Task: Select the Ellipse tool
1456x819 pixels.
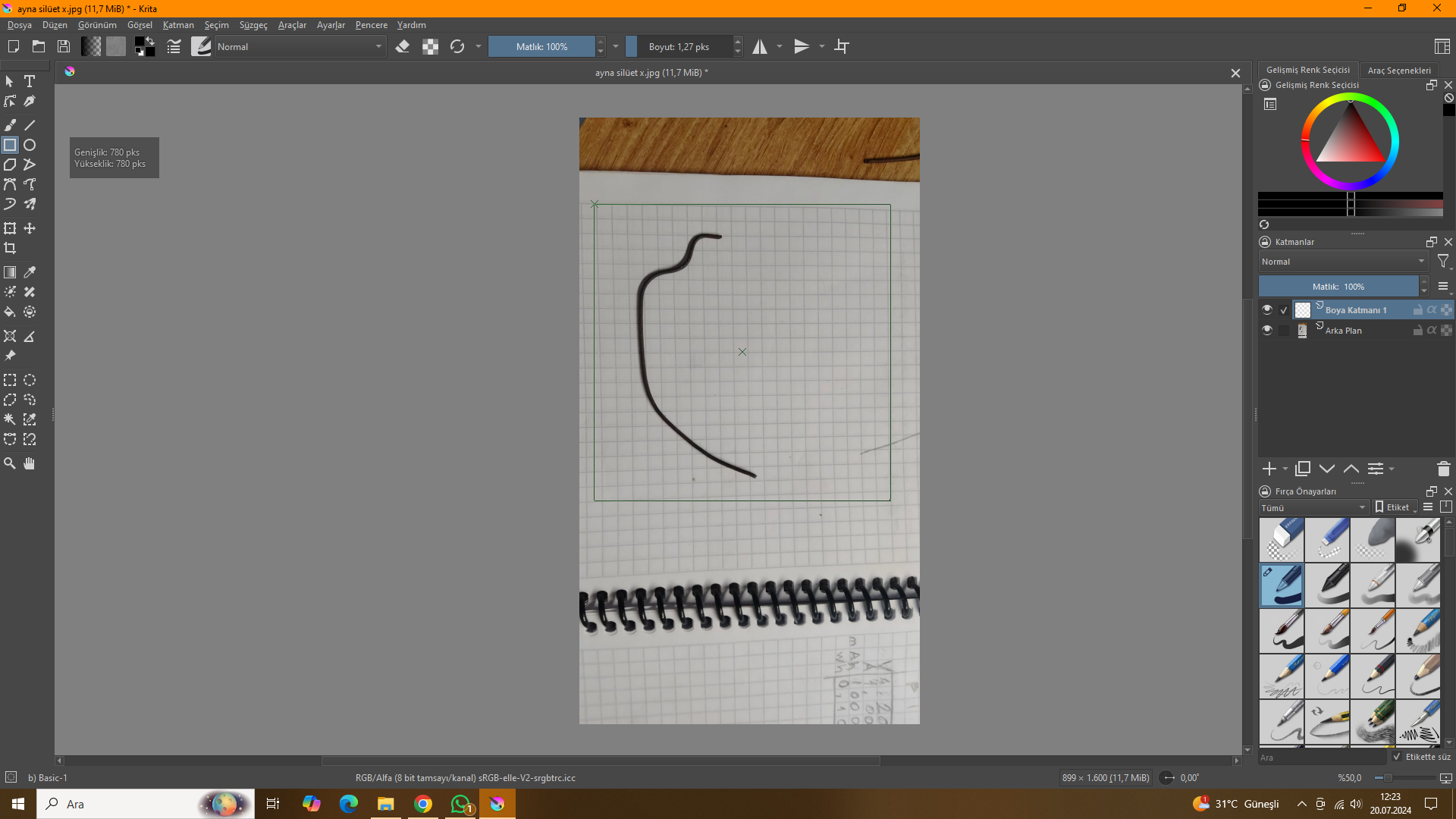Action: (30, 145)
